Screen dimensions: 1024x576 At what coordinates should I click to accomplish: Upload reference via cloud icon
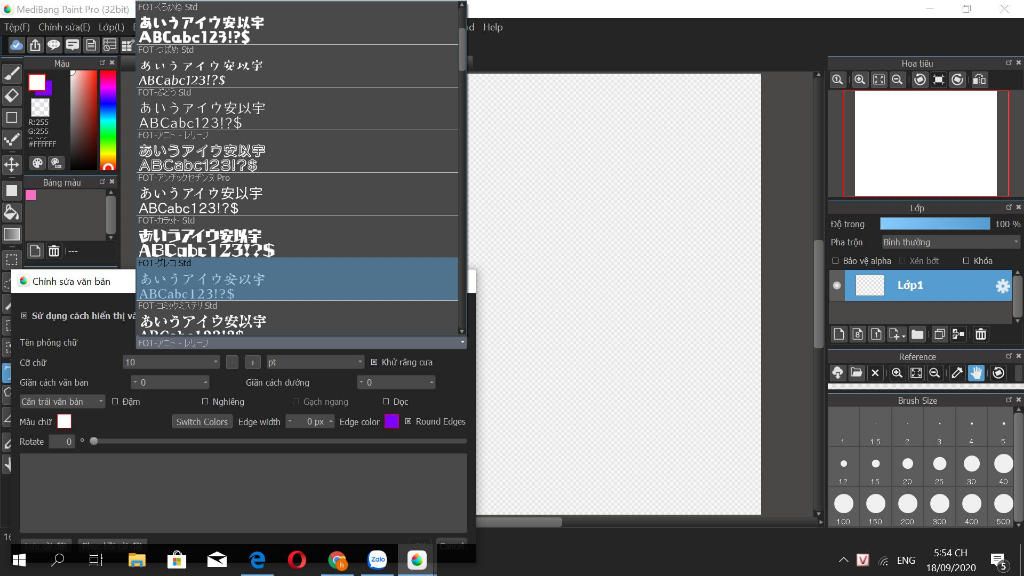click(x=837, y=373)
